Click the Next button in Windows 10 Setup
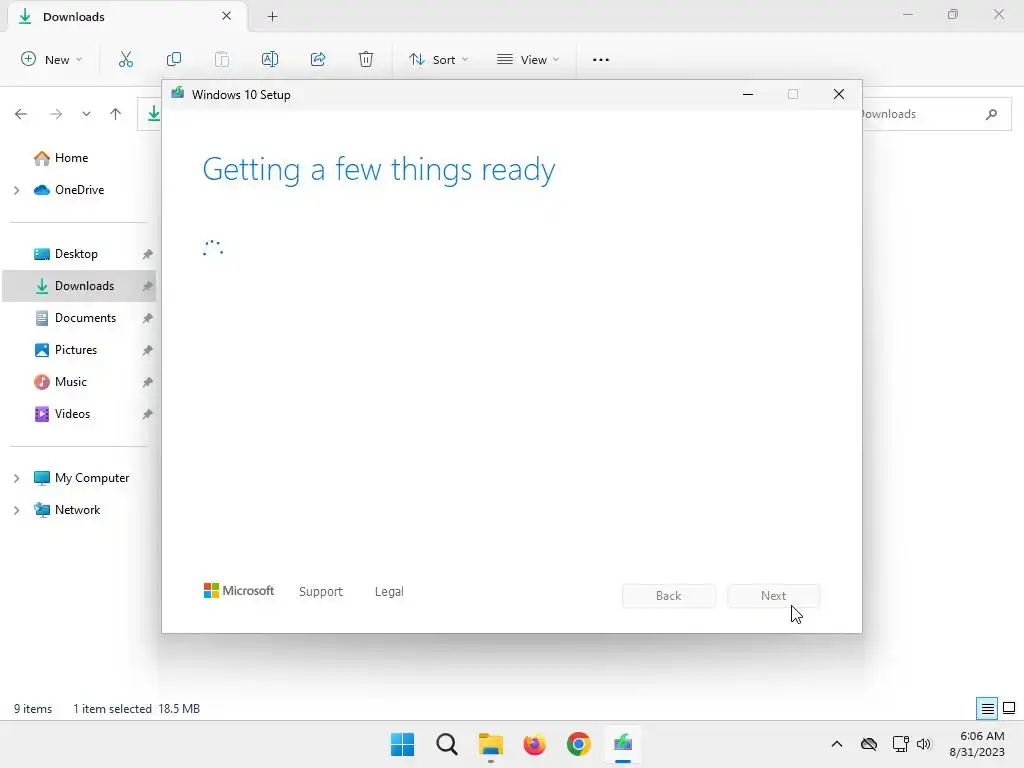Screen dimensions: 1024x768 tap(773, 596)
